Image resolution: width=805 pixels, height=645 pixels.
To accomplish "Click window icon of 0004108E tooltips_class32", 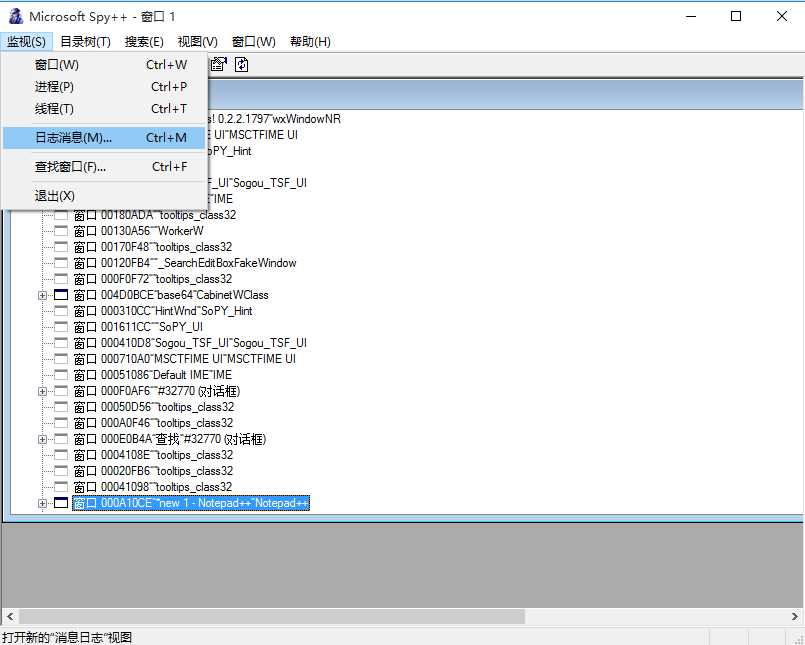I will click(x=61, y=455).
